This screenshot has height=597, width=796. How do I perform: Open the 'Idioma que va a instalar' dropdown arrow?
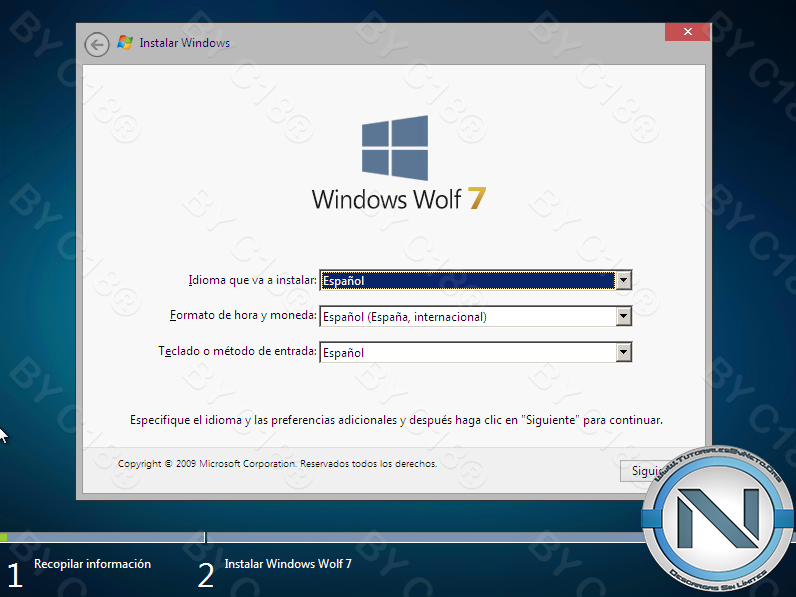click(623, 280)
